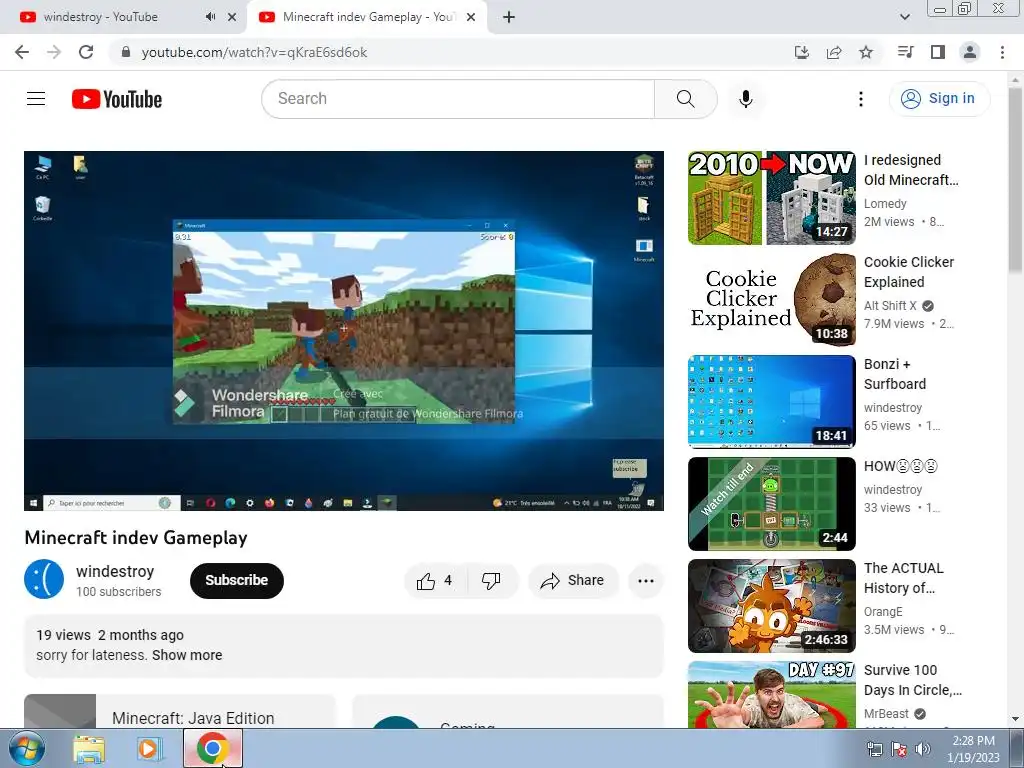Click Alt Shift X channel name
Image resolution: width=1024 pixels, height=768 pixels.
point(890,306)
